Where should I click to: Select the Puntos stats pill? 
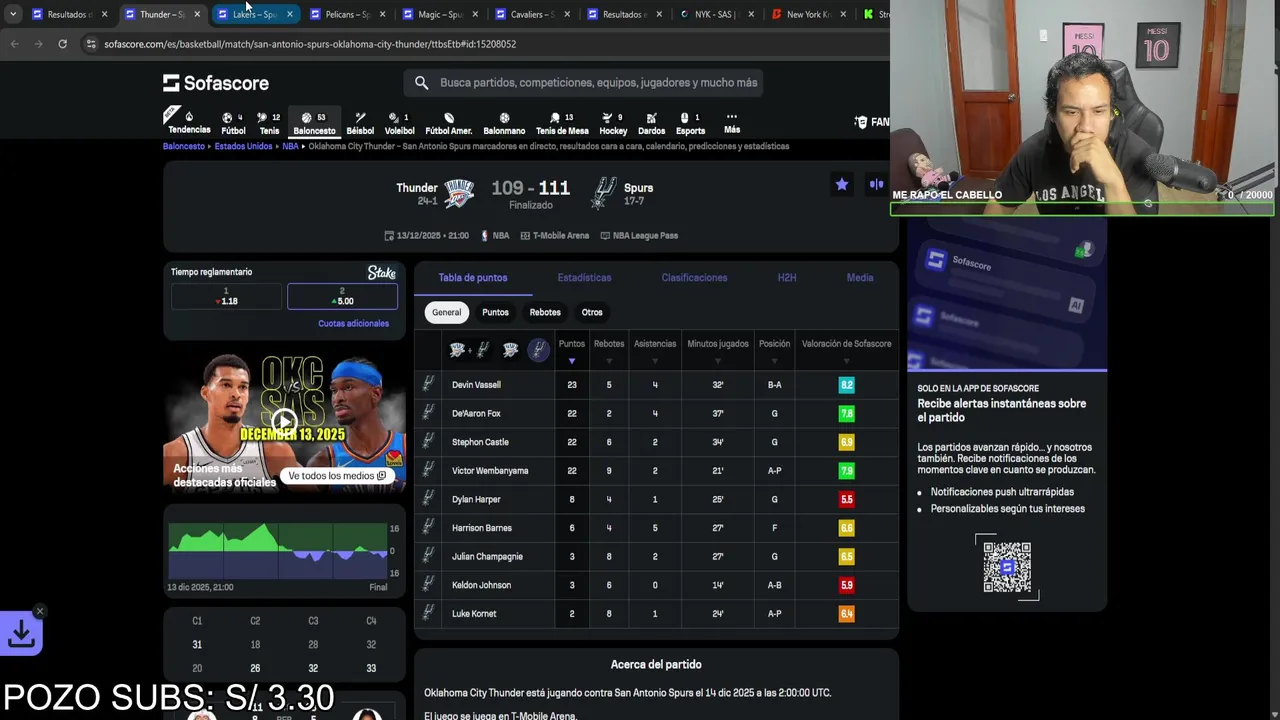(495, 312)
